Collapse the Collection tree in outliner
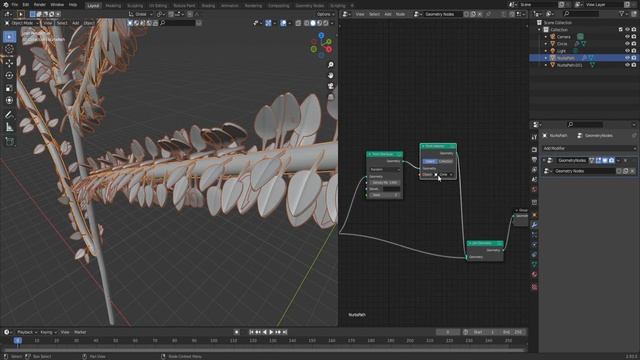 (540, 29)
